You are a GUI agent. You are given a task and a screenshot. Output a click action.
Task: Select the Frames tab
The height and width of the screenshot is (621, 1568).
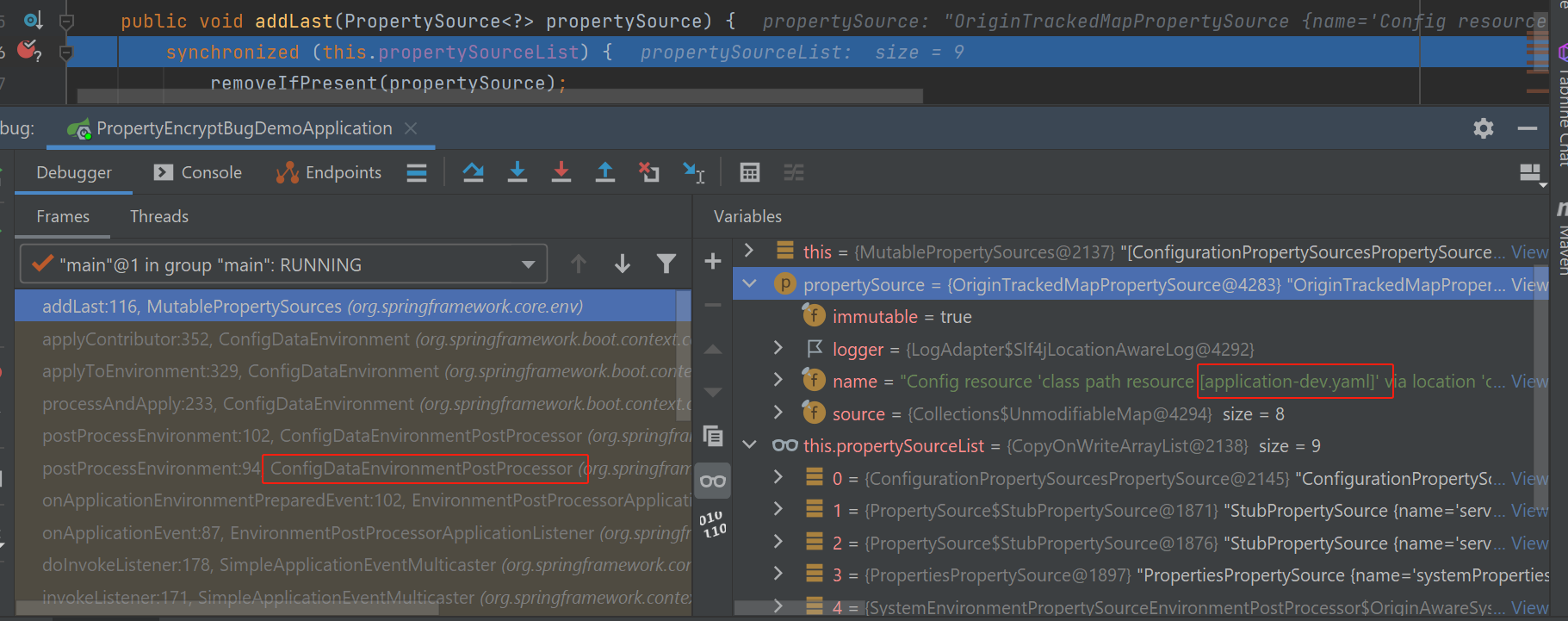pos(63,216)
